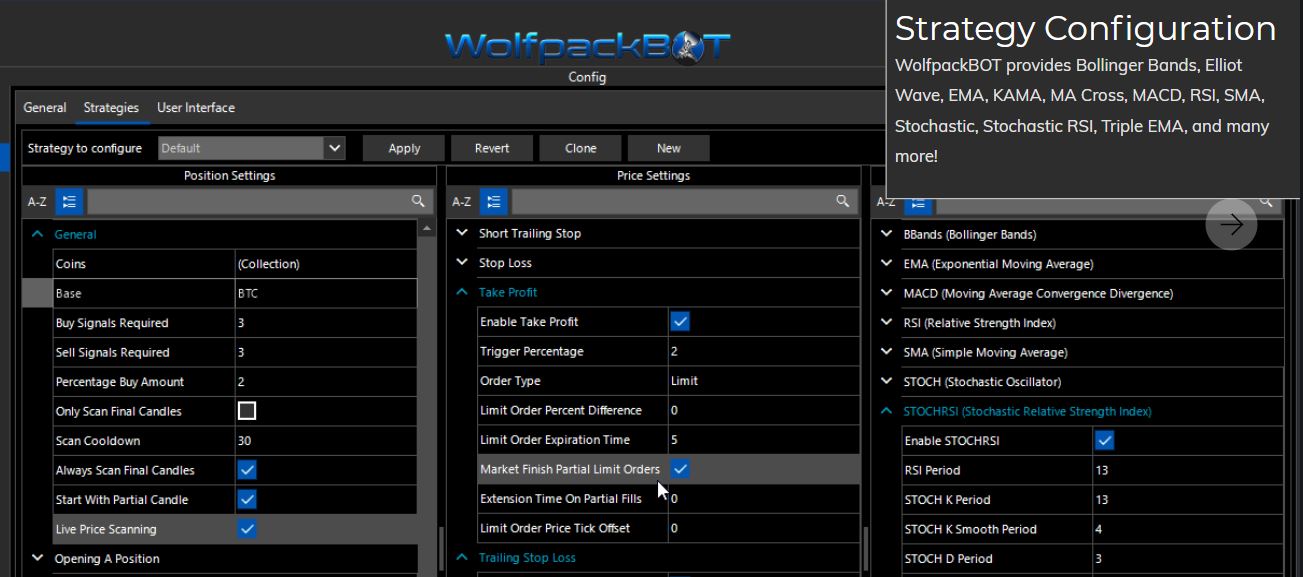The height and width of the screenshot is (577, 1303).
Task: Collapse the General section
Action: click(38, 234)
